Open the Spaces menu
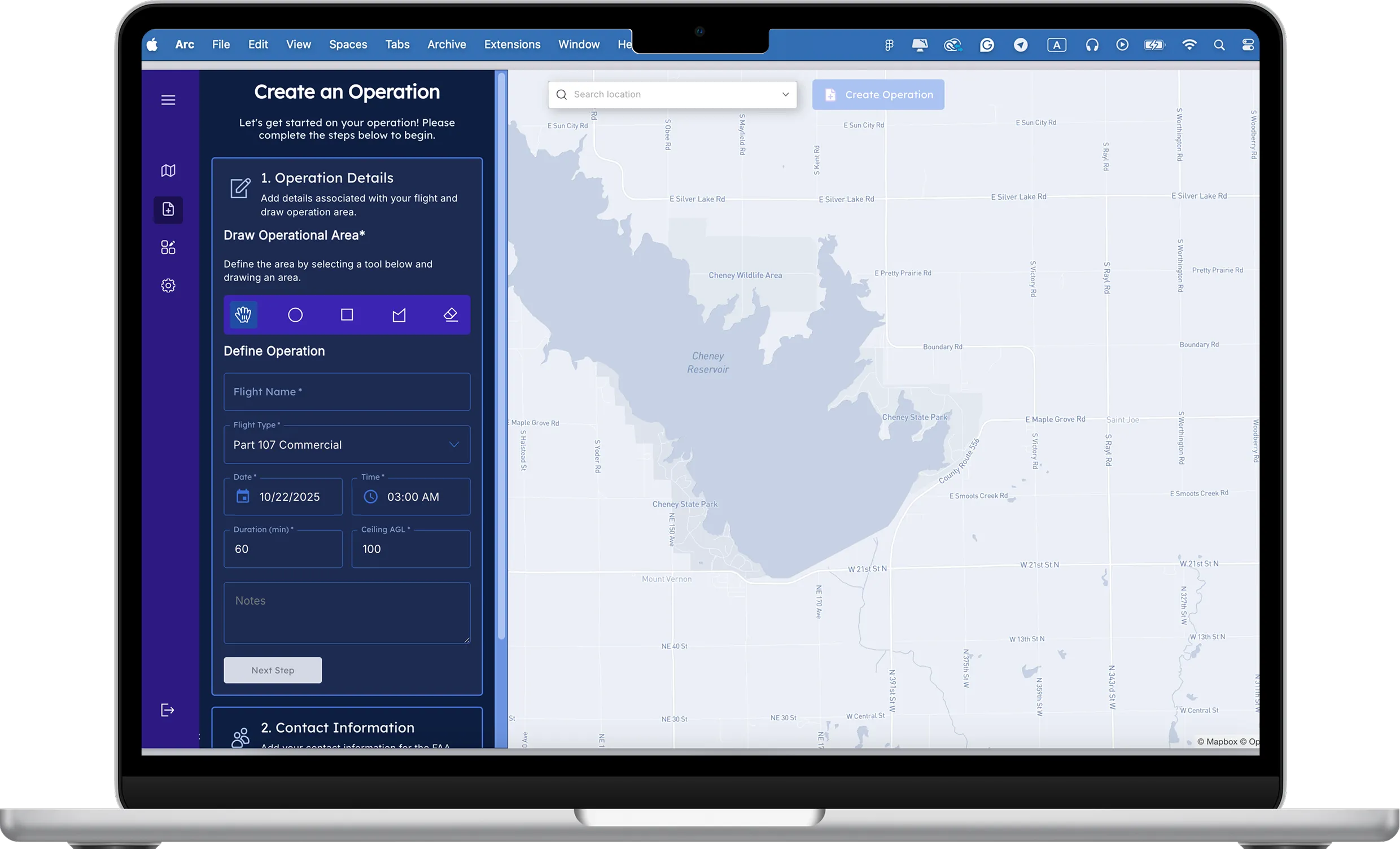The width and height of the screenshot is (1400, 849). [x=348, y=45]
